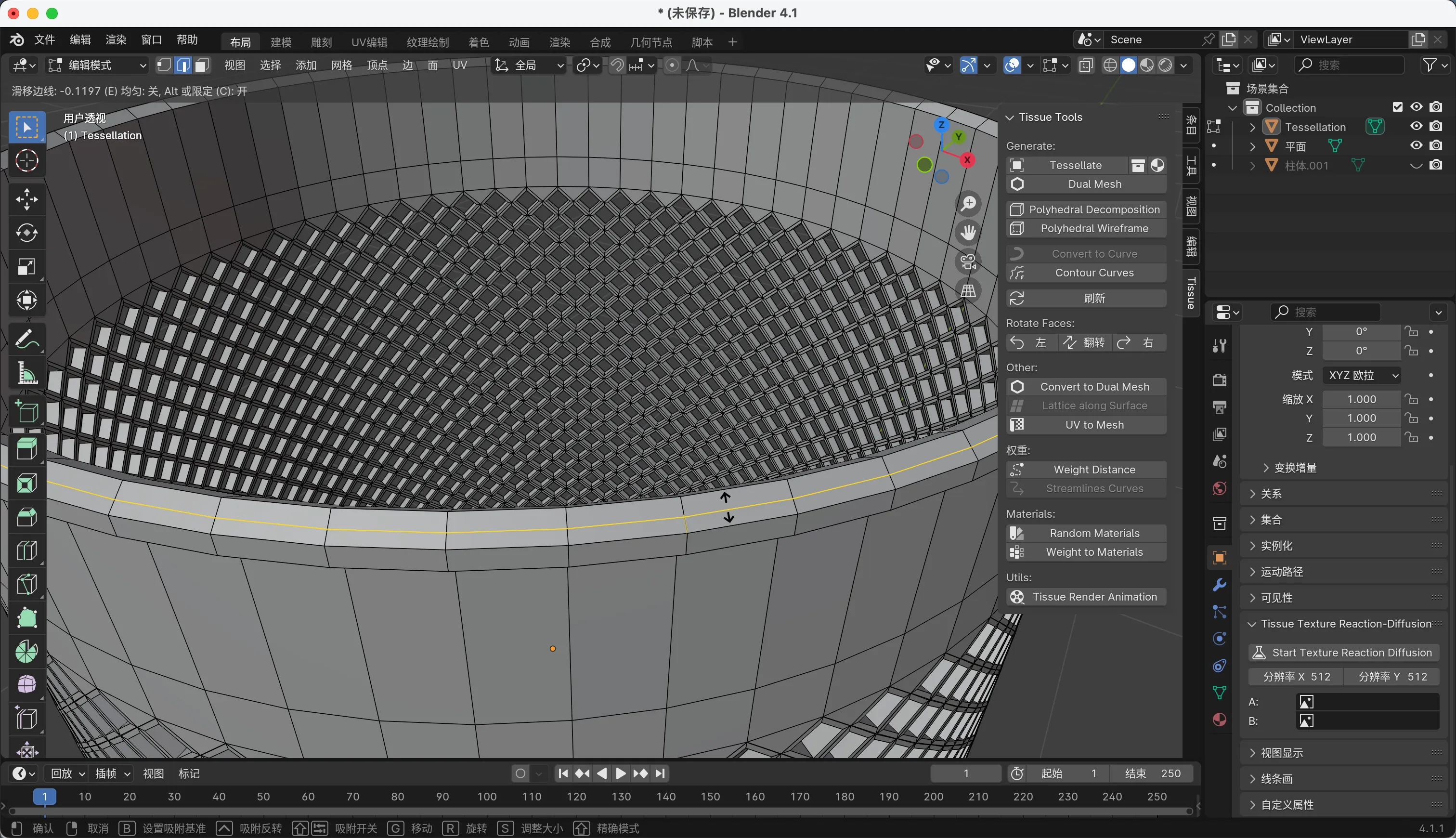Image resolution: width=1456 pixels, height=838 pixels.
Task: Open Modifiers wrench tab in properties
Action: pyautogui.click(x=1219, y=585)
